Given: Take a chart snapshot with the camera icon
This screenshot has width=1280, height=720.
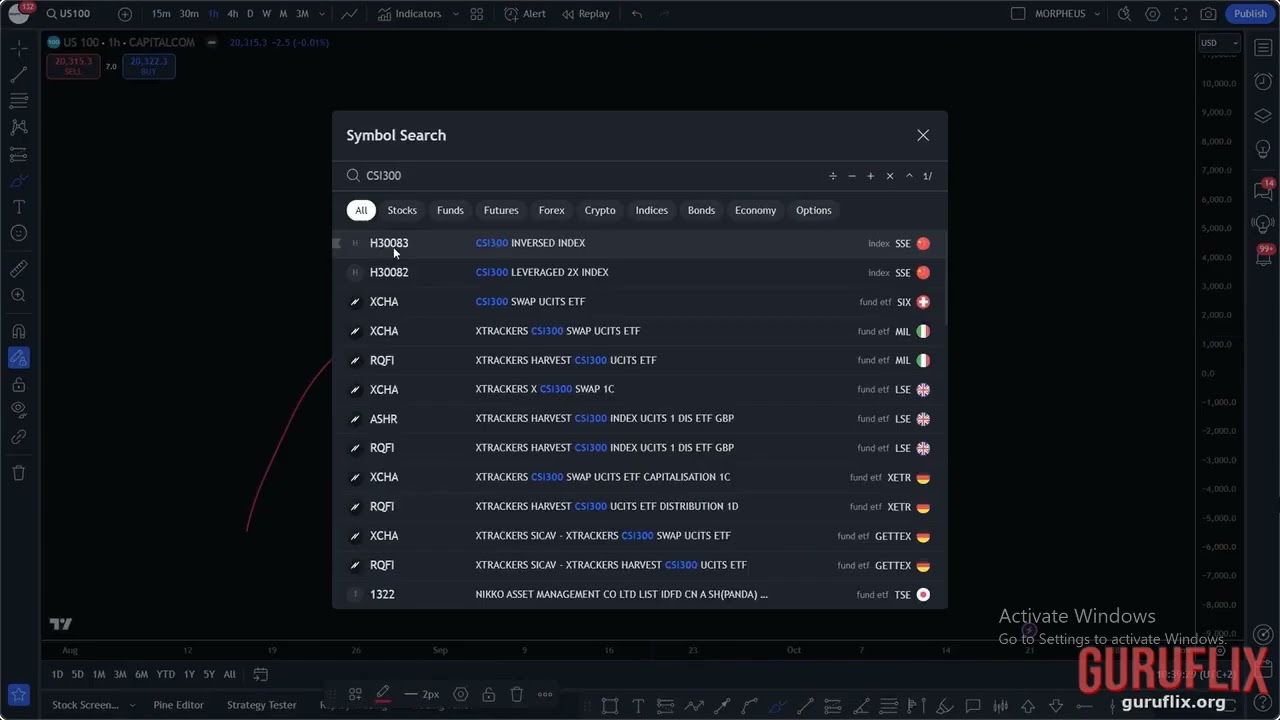Looking at the screenshot, I should (1208, 14).
